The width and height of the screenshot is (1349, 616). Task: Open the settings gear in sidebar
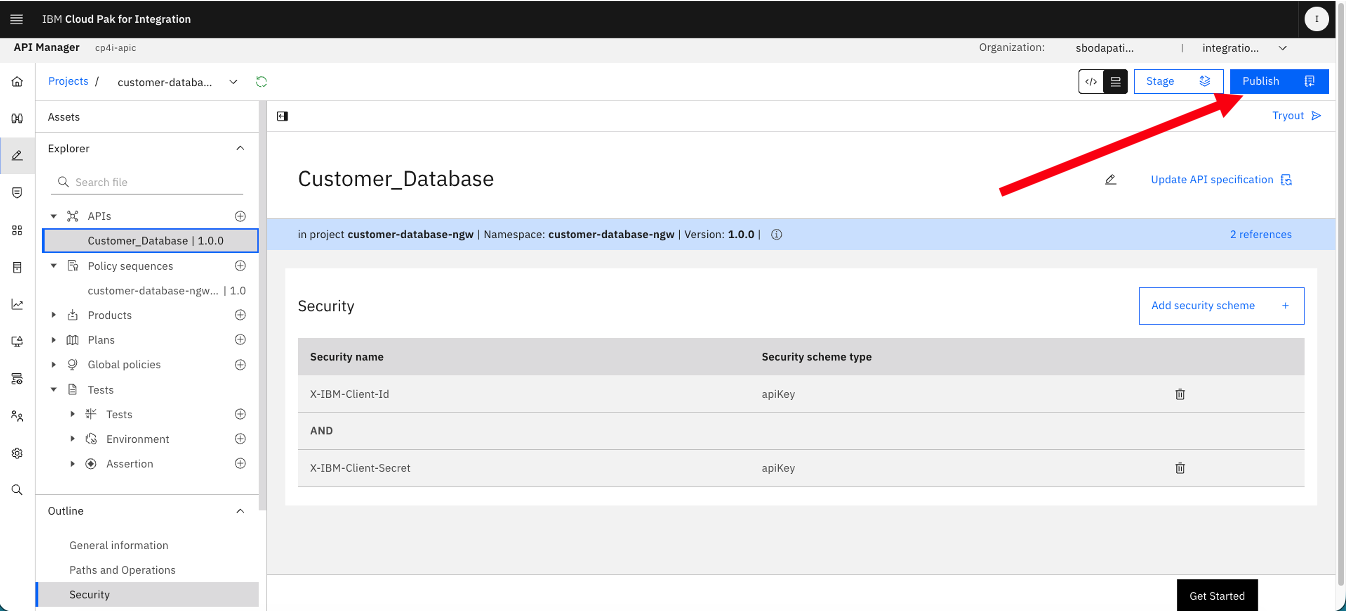(x=17, y=453)
